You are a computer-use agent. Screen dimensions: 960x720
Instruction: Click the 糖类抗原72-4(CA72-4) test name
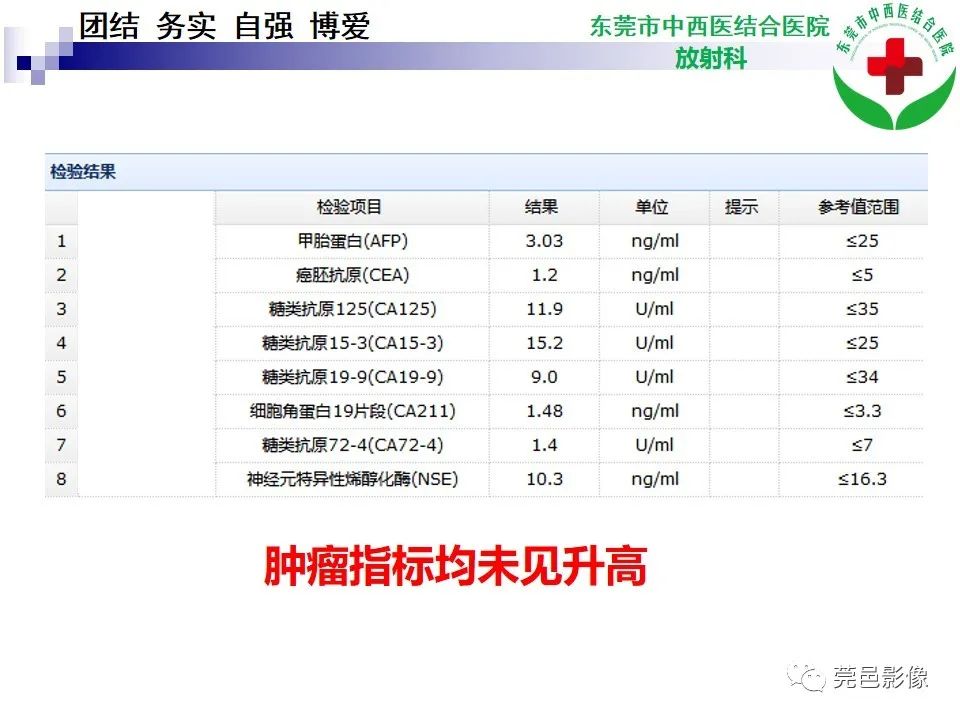(x=353, y=444)
